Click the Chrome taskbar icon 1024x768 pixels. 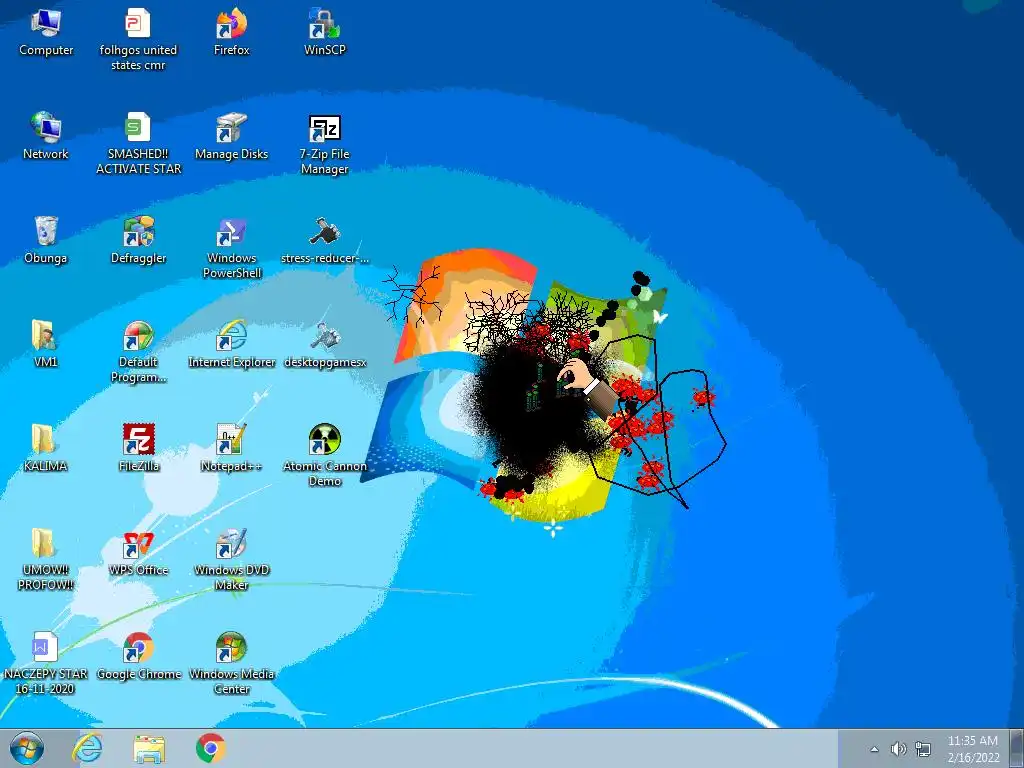click(x=210, y=748)
